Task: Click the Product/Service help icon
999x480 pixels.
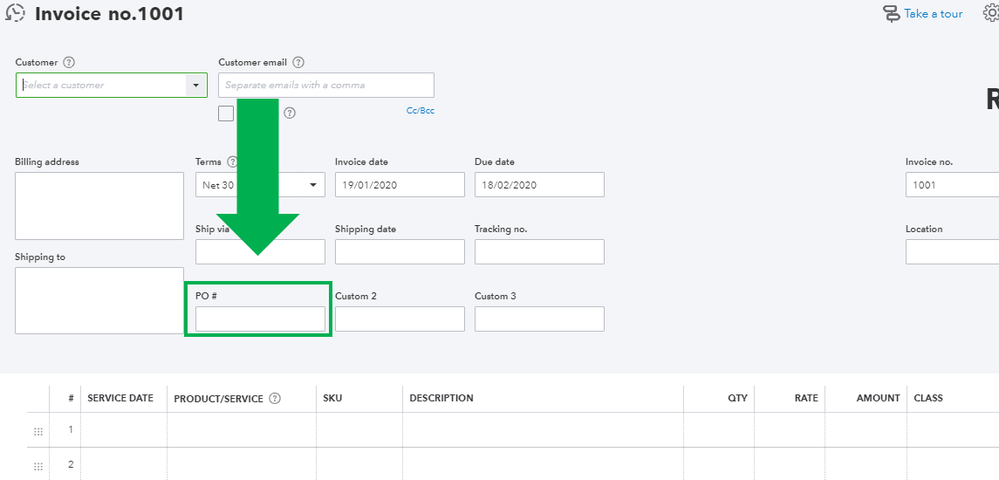Action: pos(275,398)
